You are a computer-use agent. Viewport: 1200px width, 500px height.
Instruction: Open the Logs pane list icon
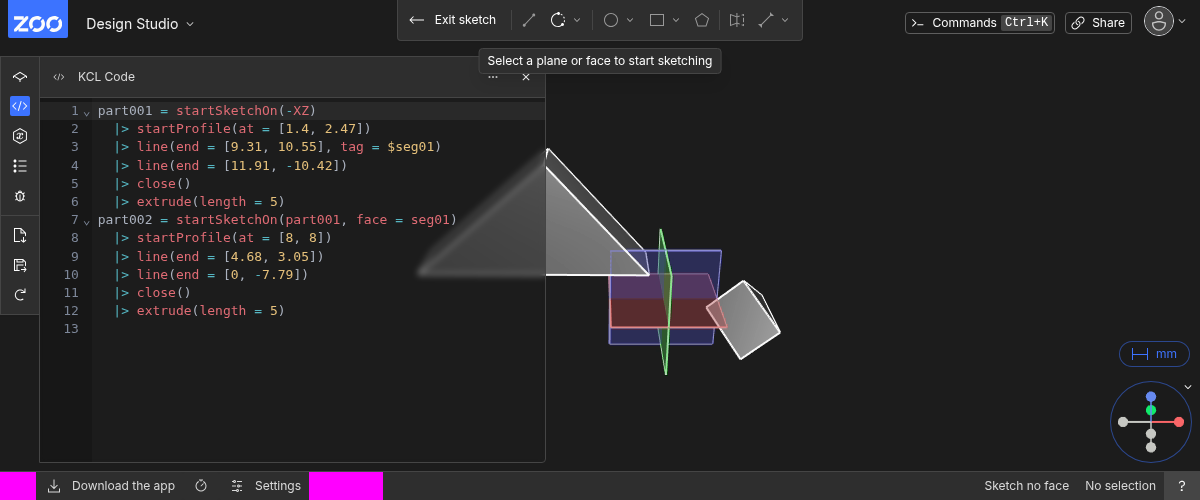click(x=19, y=166)
